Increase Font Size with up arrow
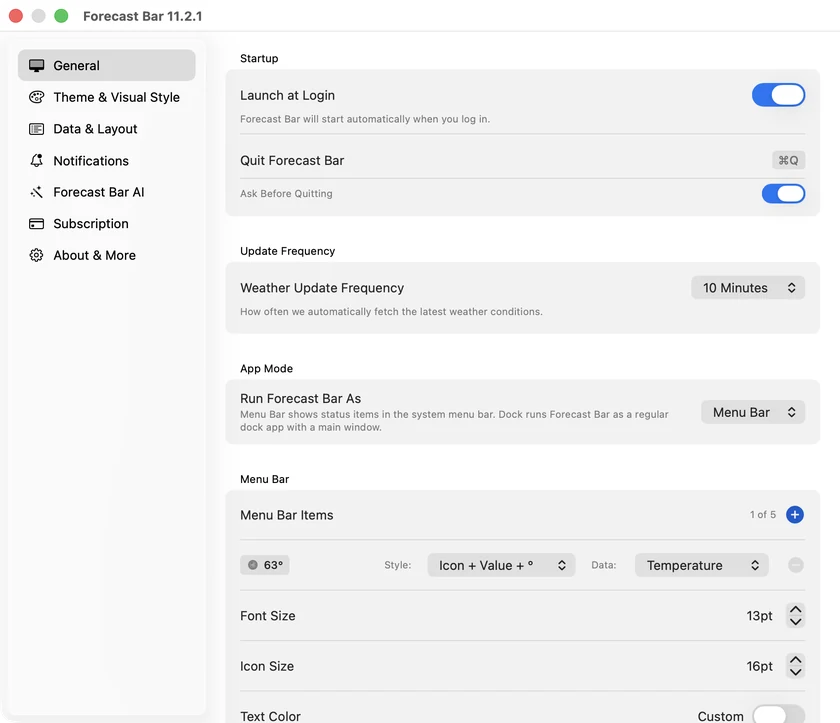Viewport: 840px width, 723px height. [x=796, y=609]
